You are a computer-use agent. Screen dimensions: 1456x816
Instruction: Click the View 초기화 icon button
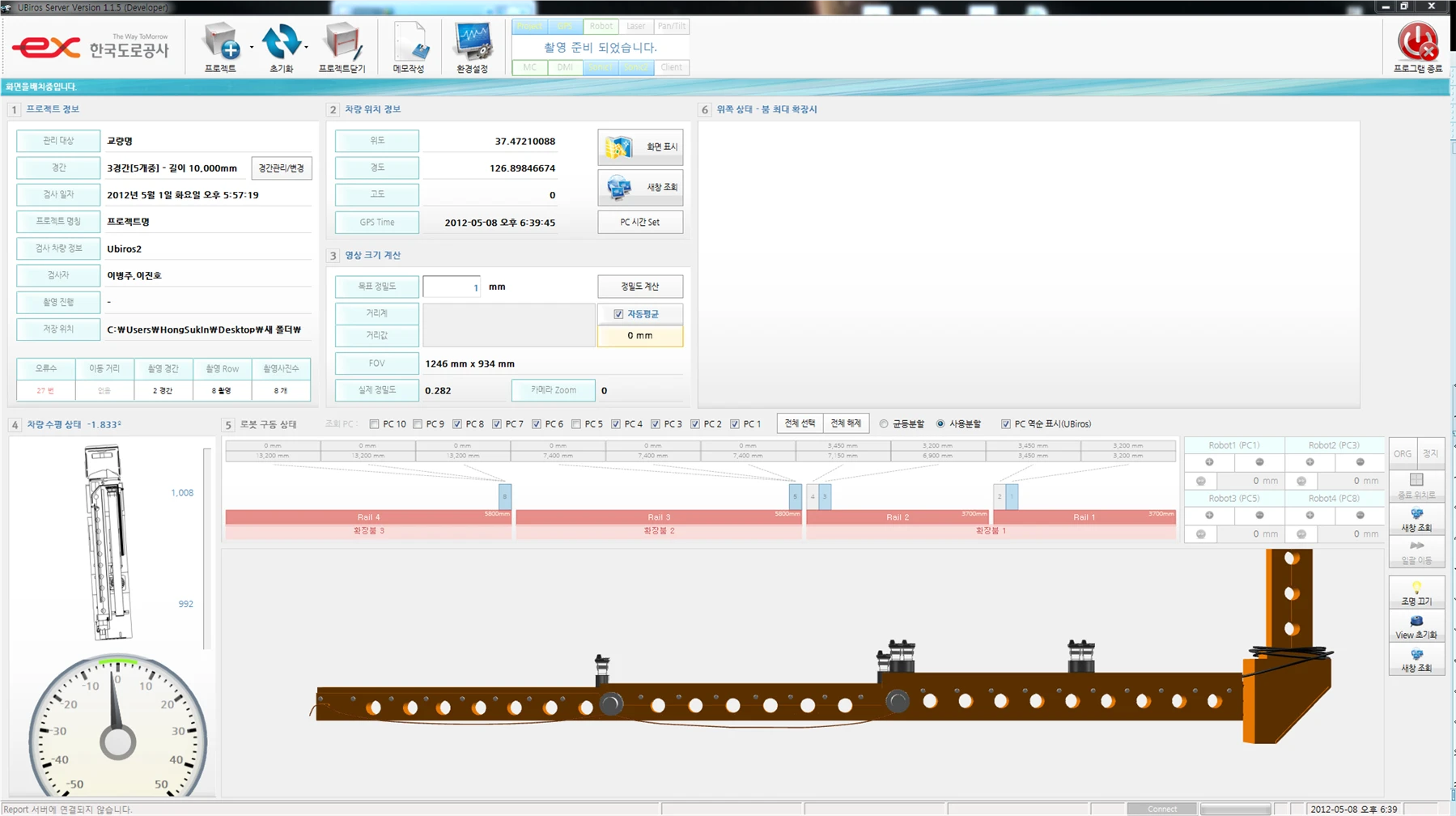pos(1416,627)
